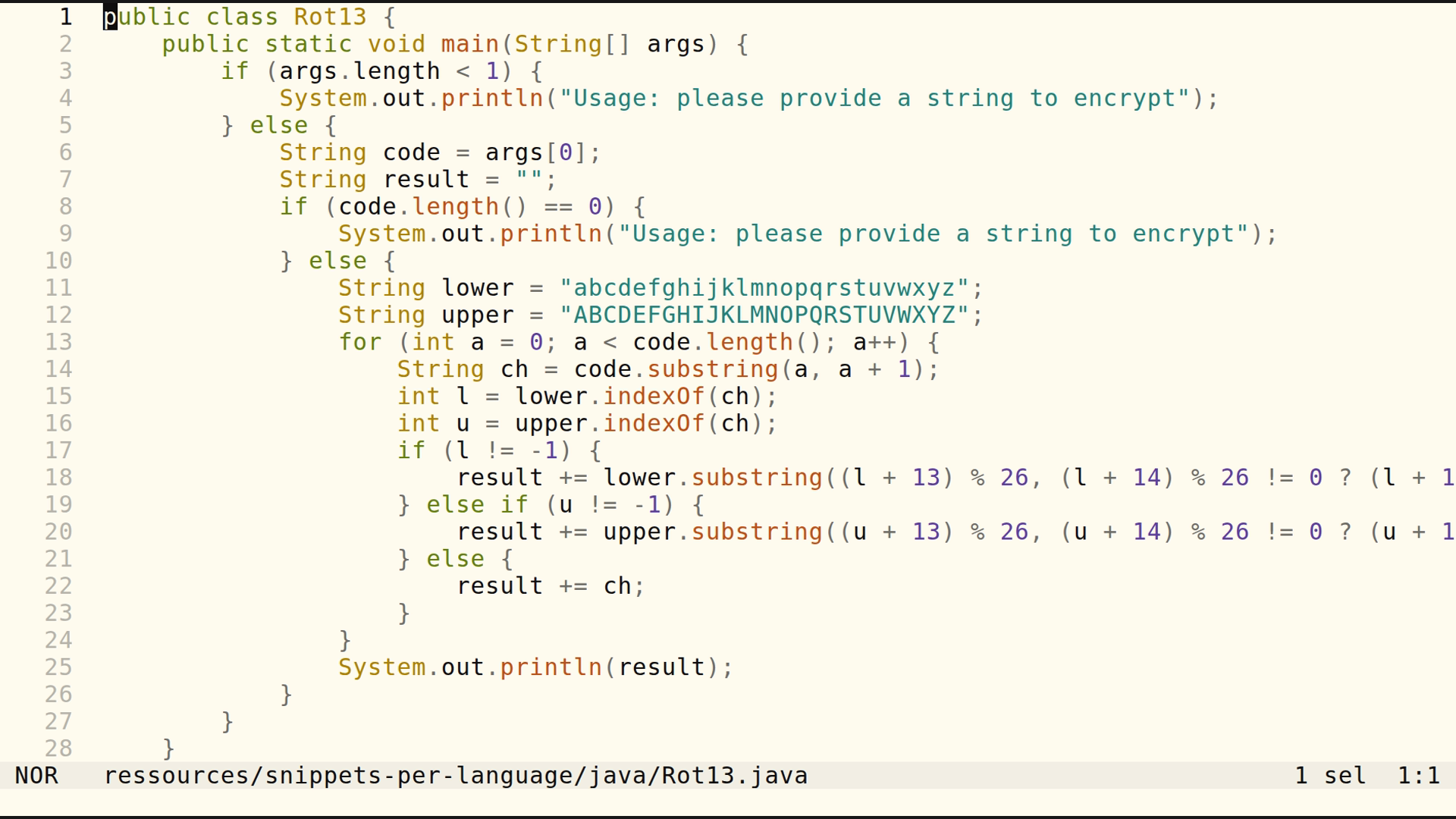The width and height of the screenshot is (1456, 819).
Task: Place cursor on the for keyword, line 13
Action: click(362, 341)
